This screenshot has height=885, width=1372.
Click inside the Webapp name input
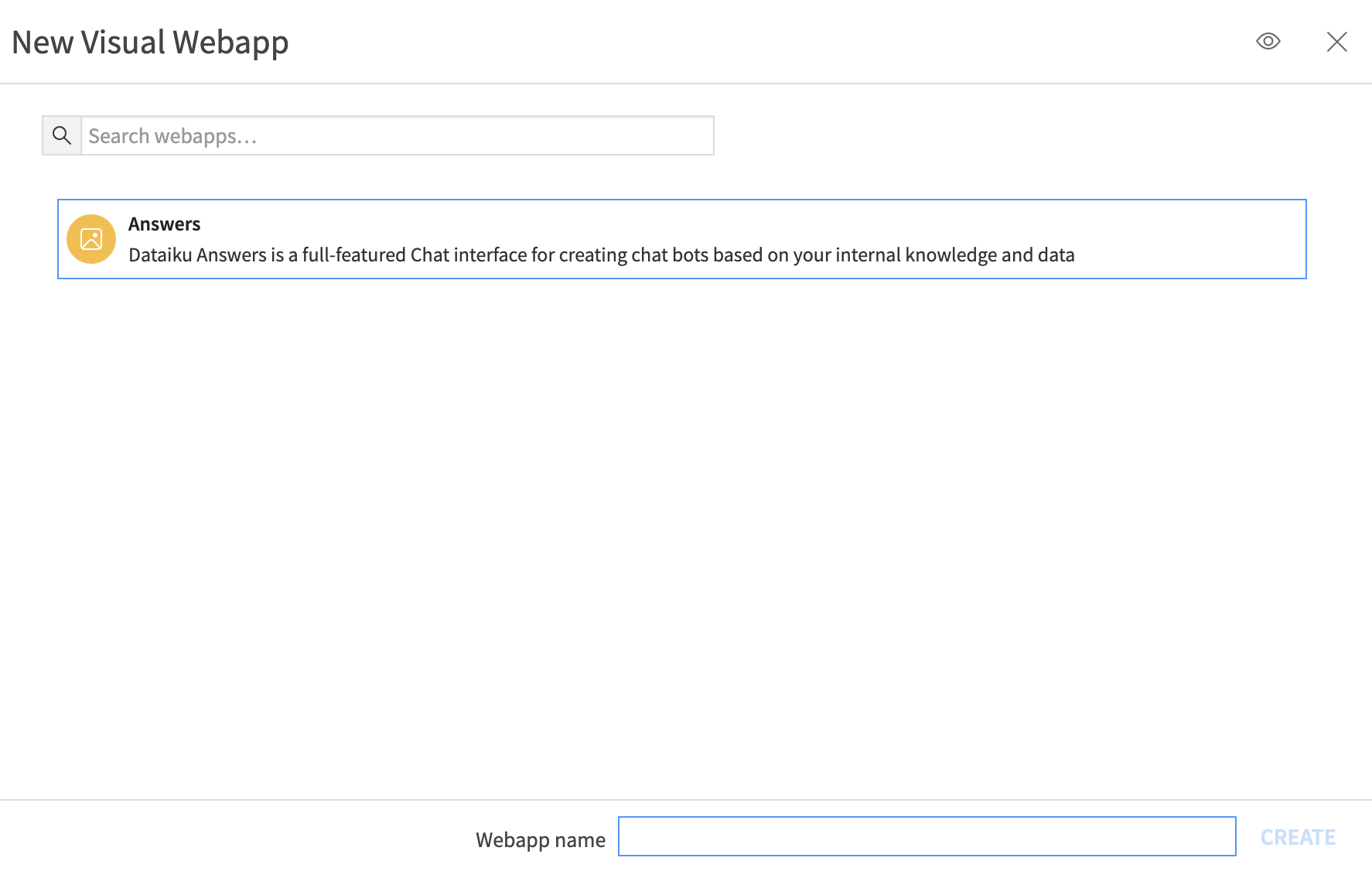click(926, 836)
